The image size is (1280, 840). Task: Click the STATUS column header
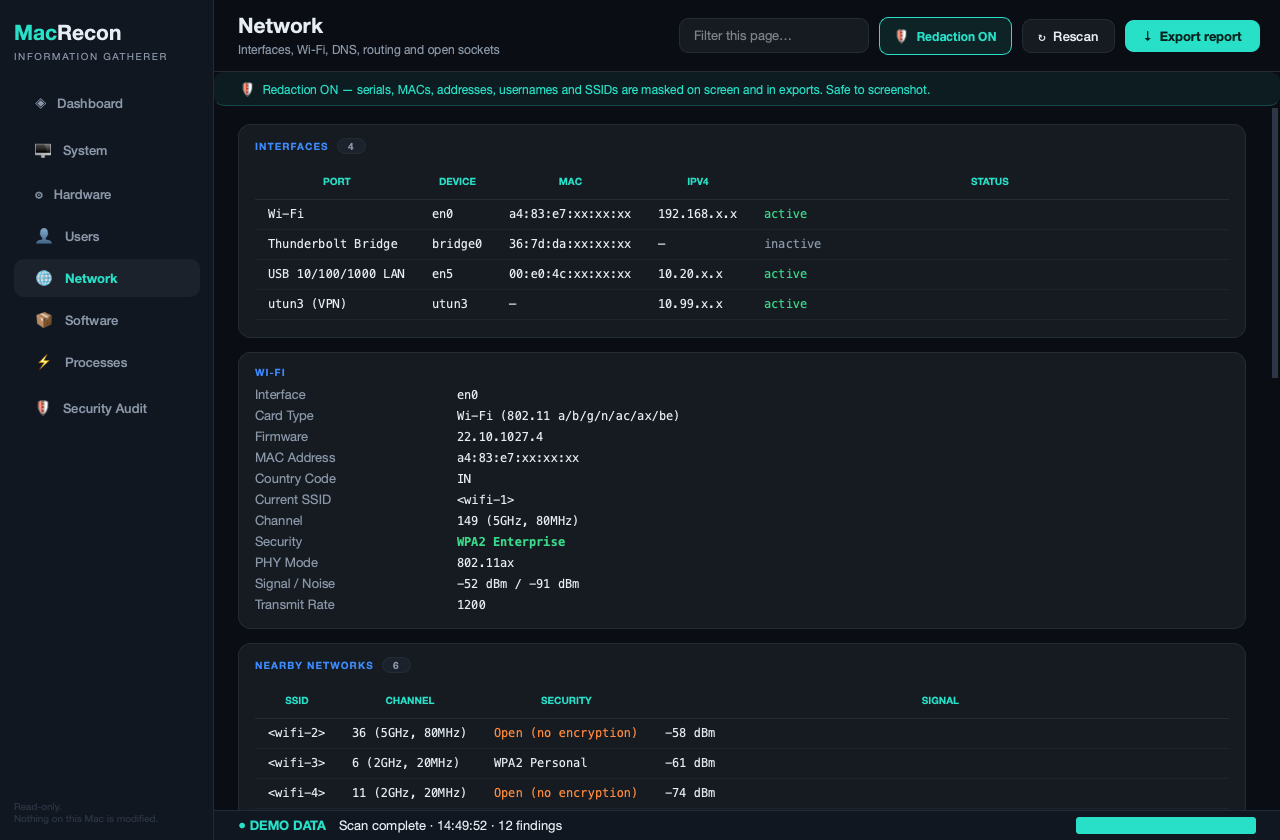click(x=990, y=182)
